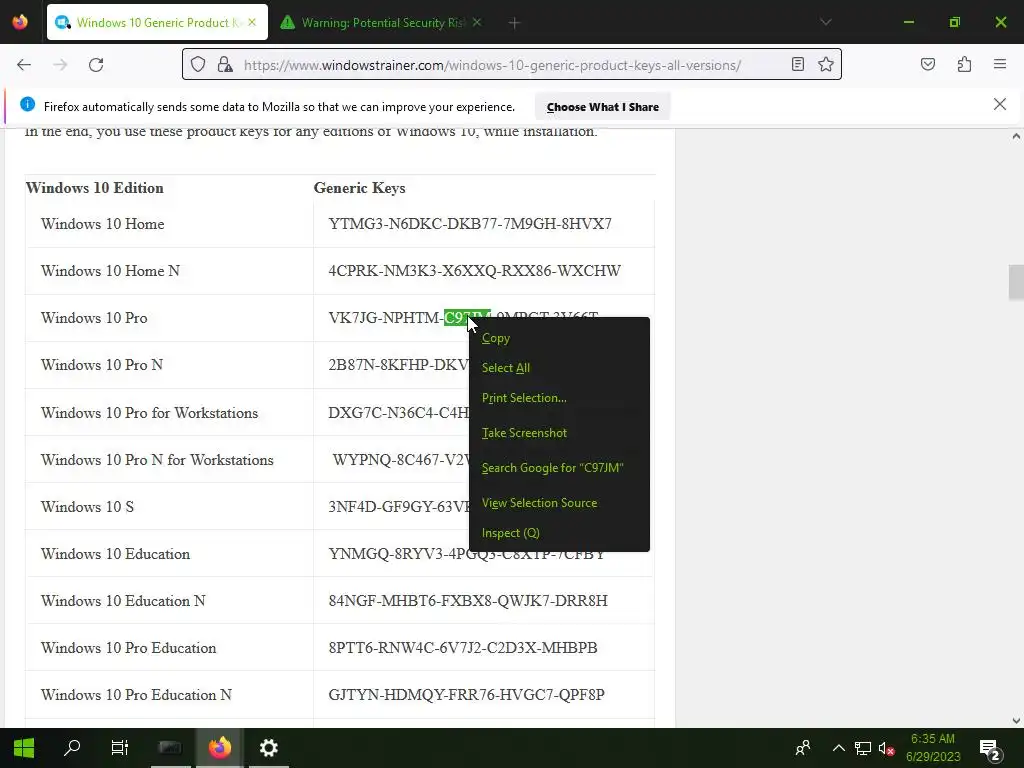Click Windows 10 Pro for Workstations label
Image resolution: width=1024 pixels, height=768 pixels.
(149, 413)
